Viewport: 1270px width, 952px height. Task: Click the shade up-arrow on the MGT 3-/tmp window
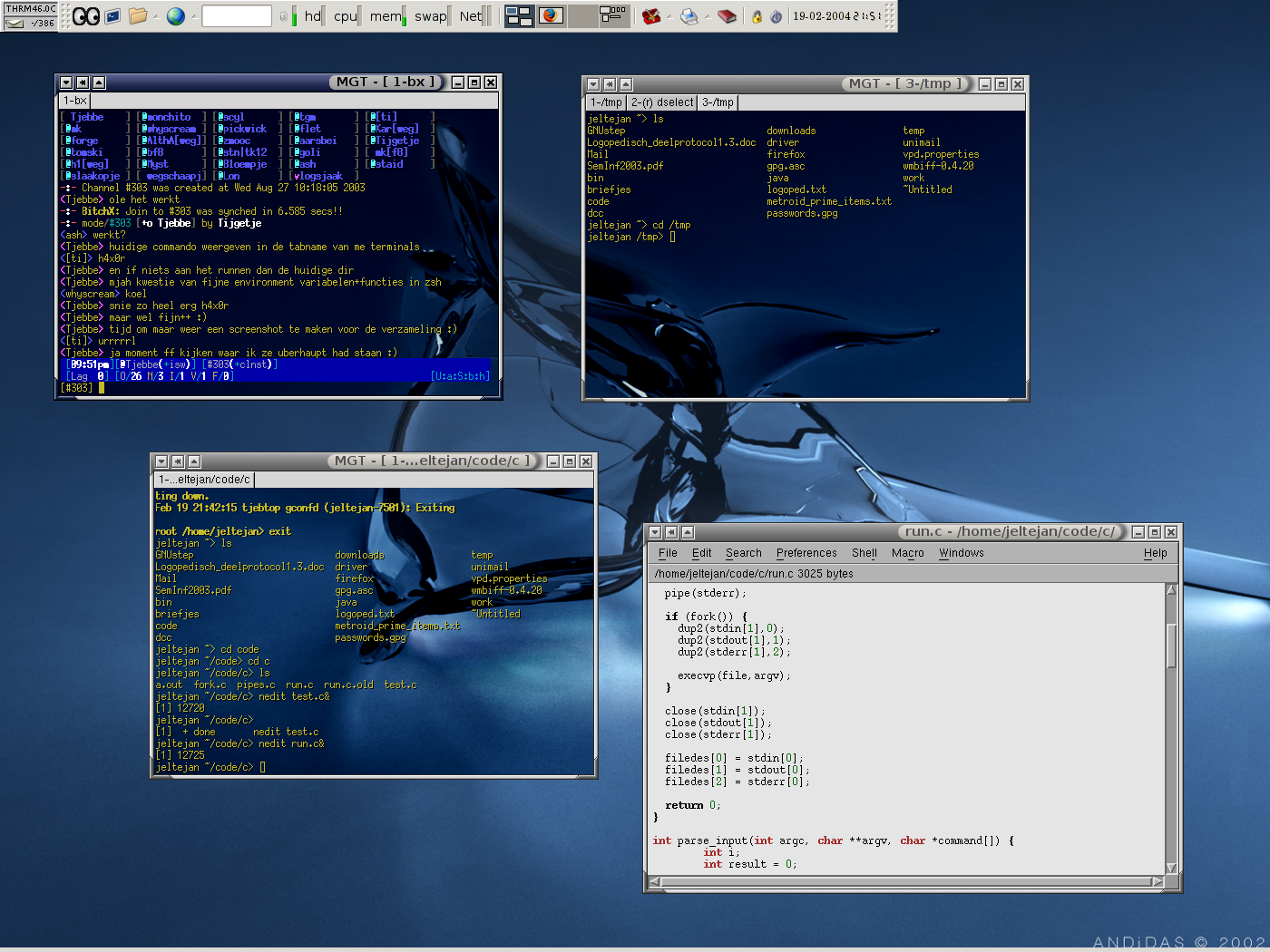(626, 84)
